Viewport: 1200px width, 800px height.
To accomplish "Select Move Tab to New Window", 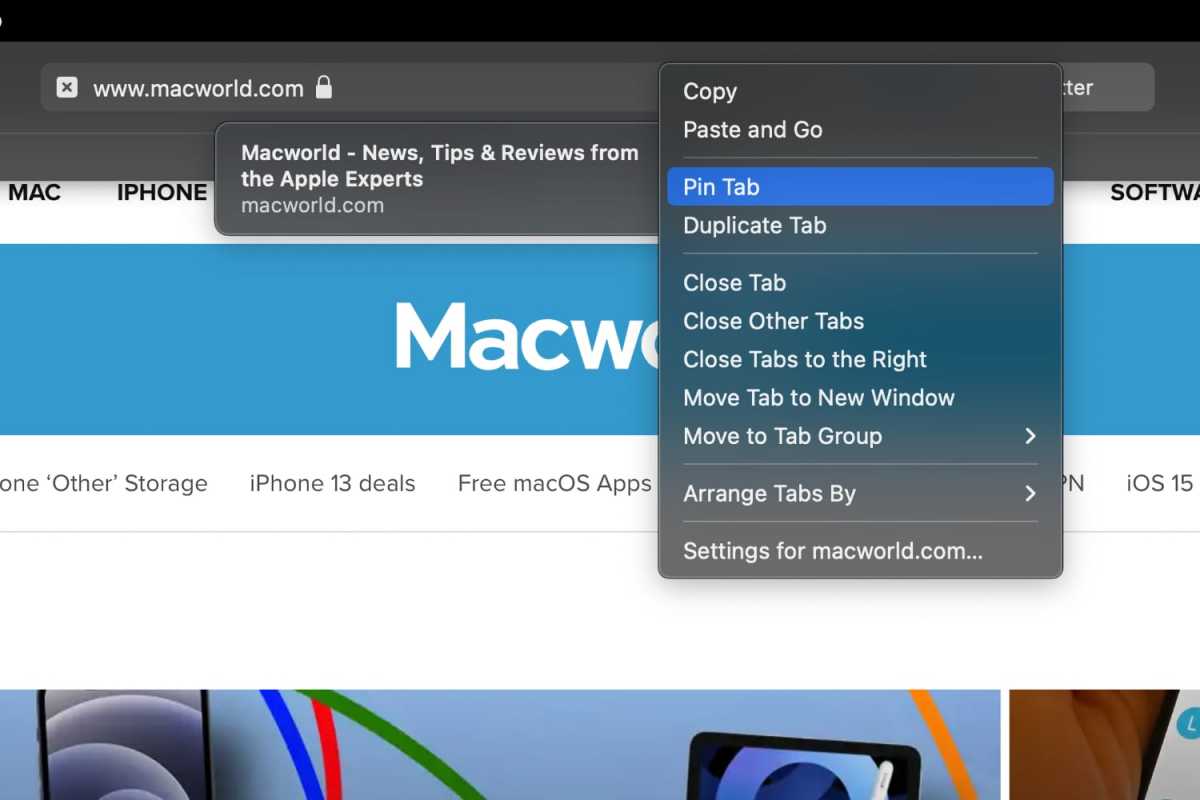I will tap(860, 397).
